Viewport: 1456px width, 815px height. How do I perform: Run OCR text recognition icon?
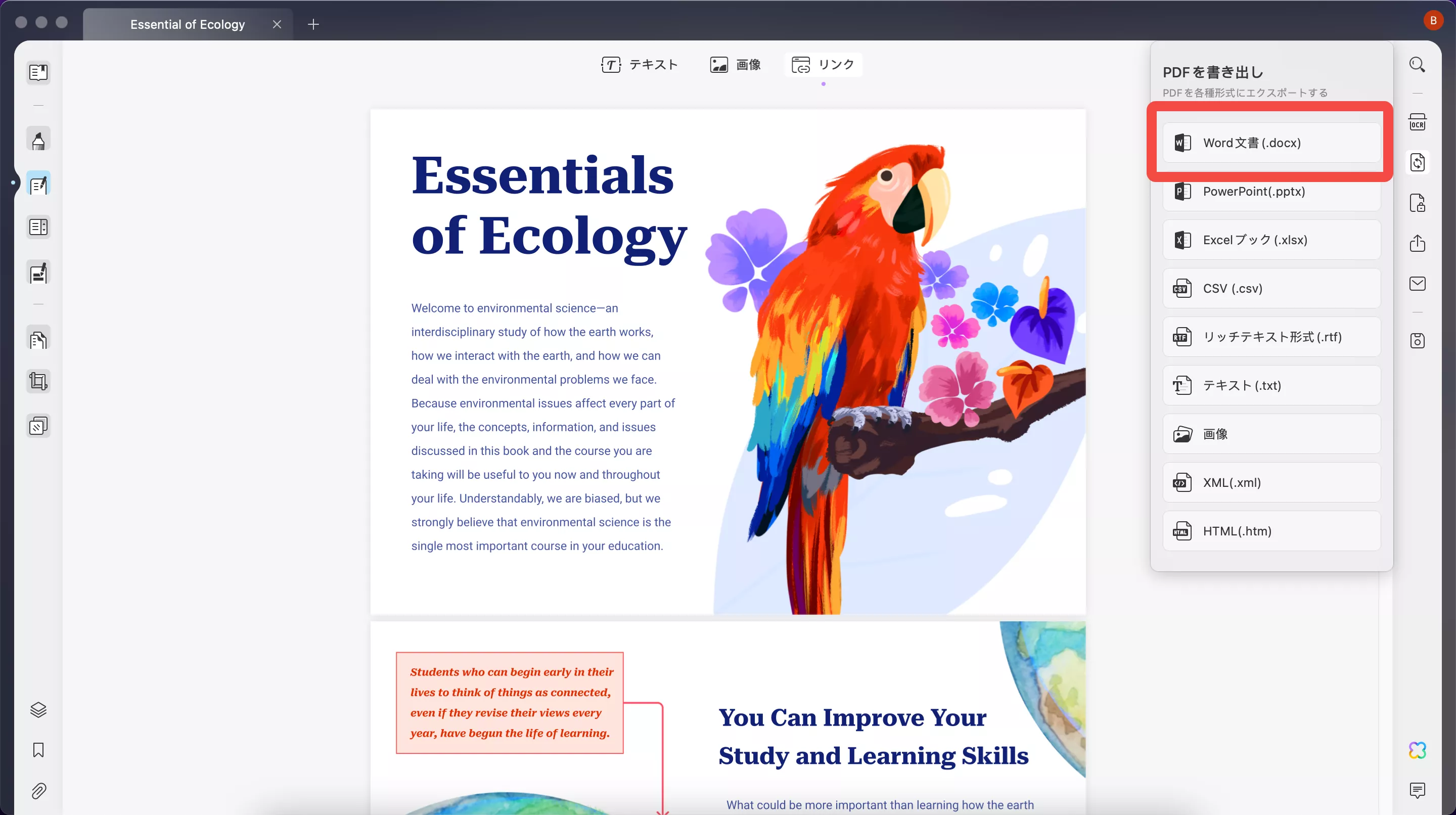(1417, 122)
